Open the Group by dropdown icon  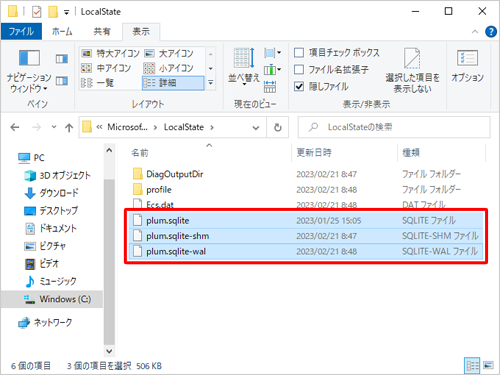click(x=272, y=53)
